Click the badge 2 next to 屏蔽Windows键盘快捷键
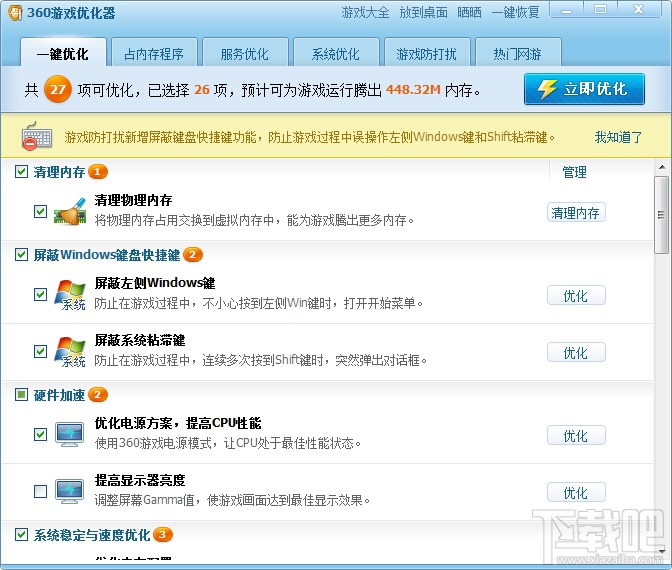672x570 pixels. (x=193, y=255)
